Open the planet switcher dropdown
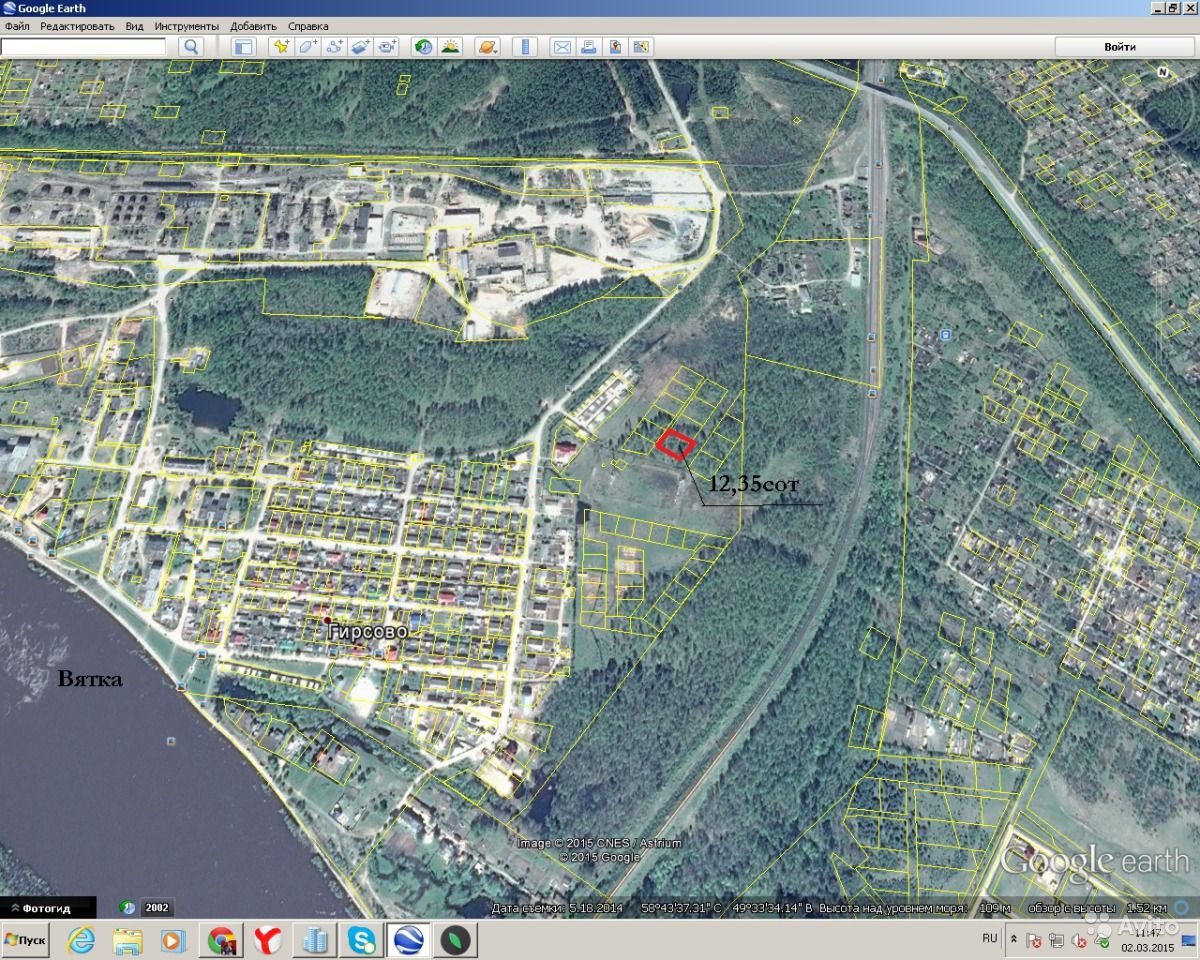 coord(487,46)
